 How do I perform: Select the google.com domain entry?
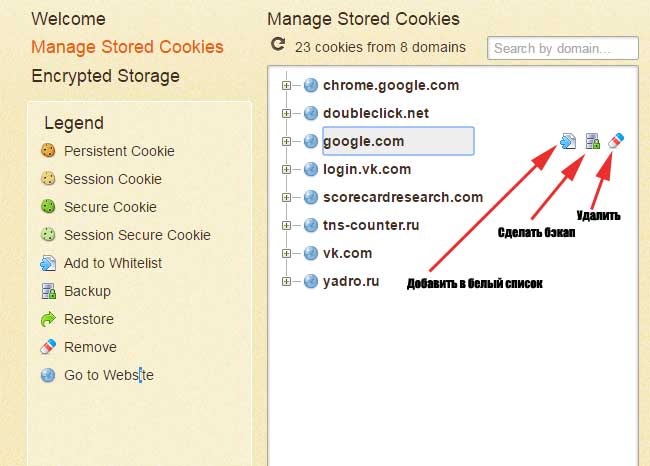[364, 141]
